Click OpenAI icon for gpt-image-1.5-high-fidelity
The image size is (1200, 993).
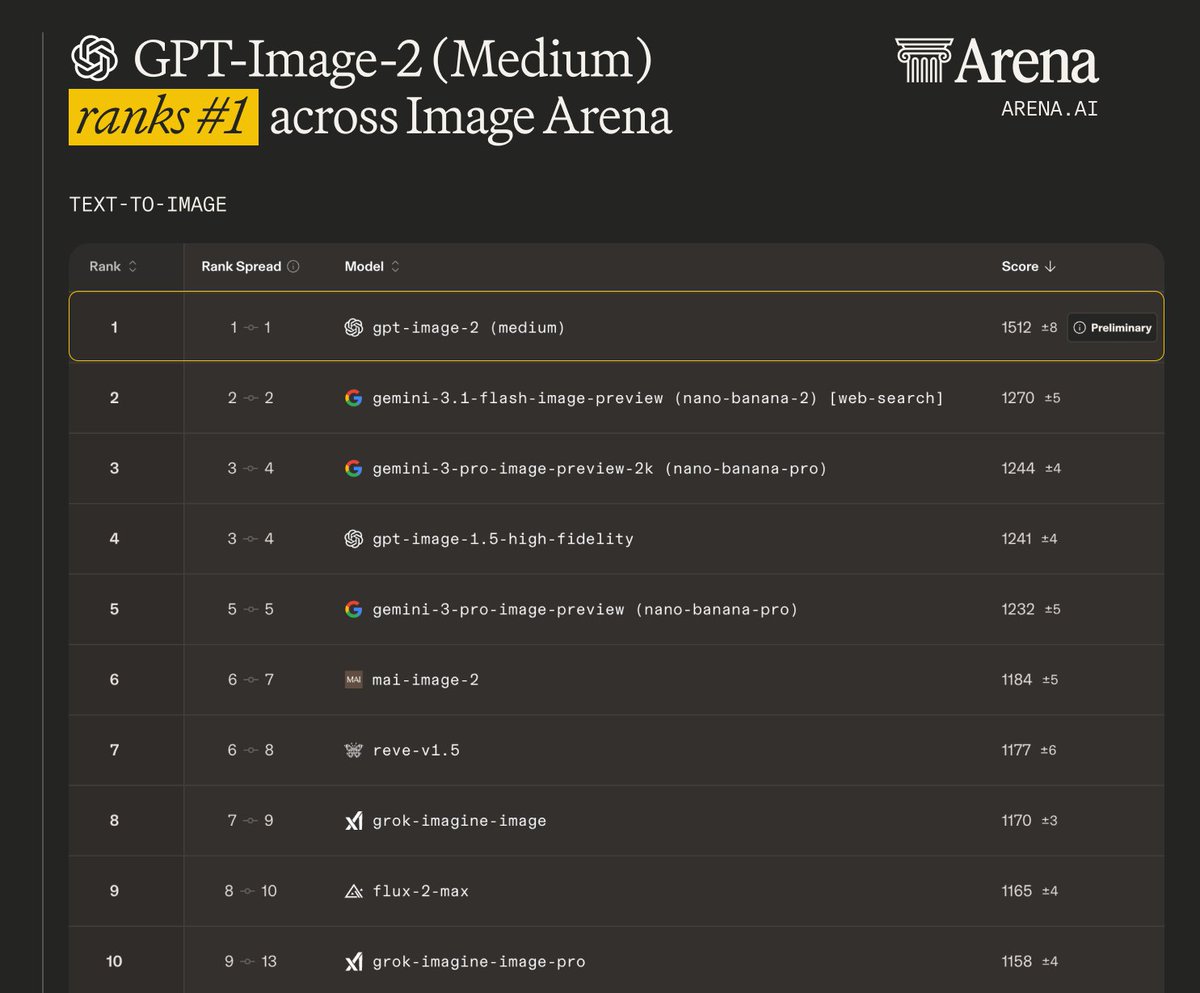353,539
